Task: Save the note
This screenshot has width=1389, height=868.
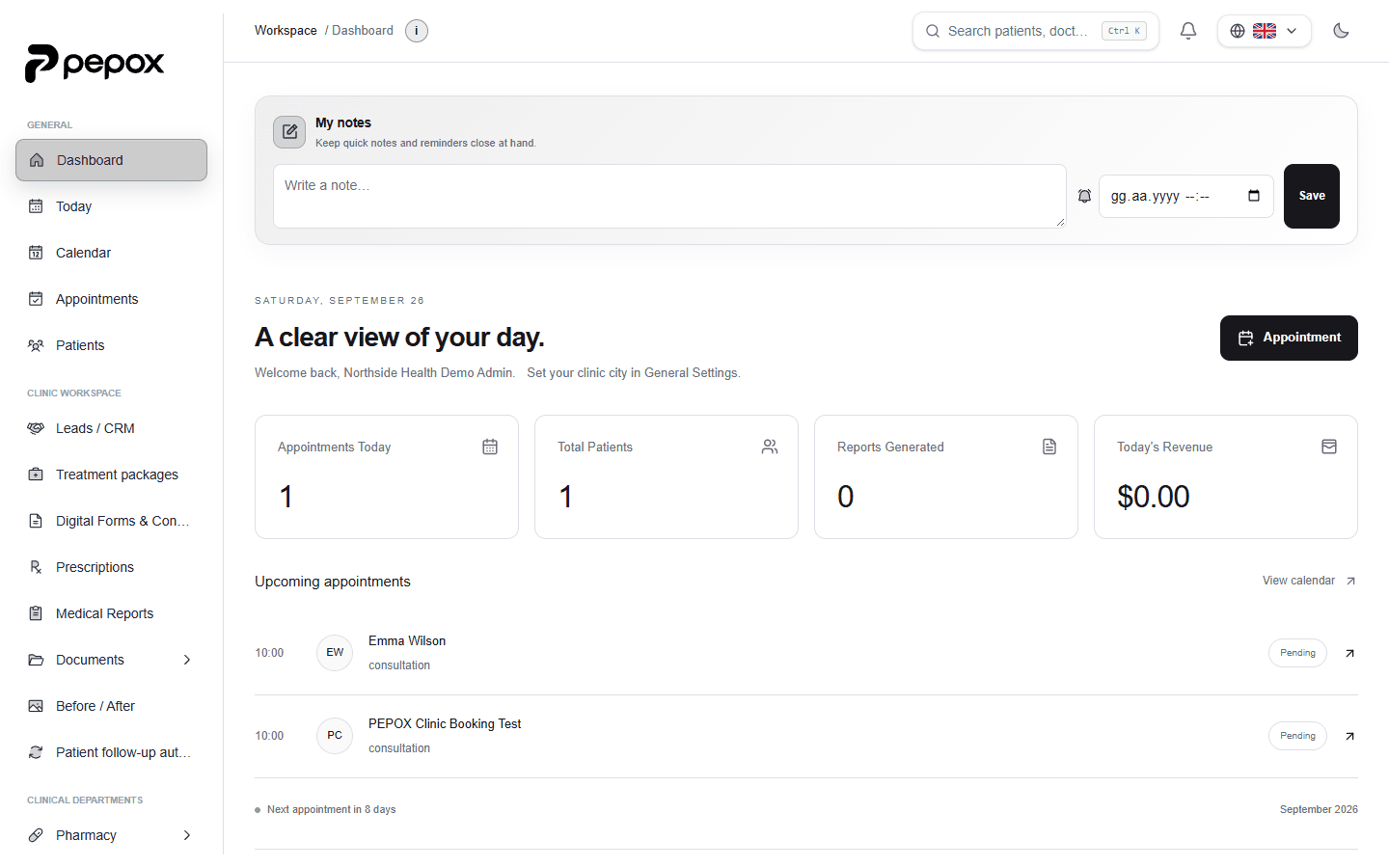Action: 1312,196
